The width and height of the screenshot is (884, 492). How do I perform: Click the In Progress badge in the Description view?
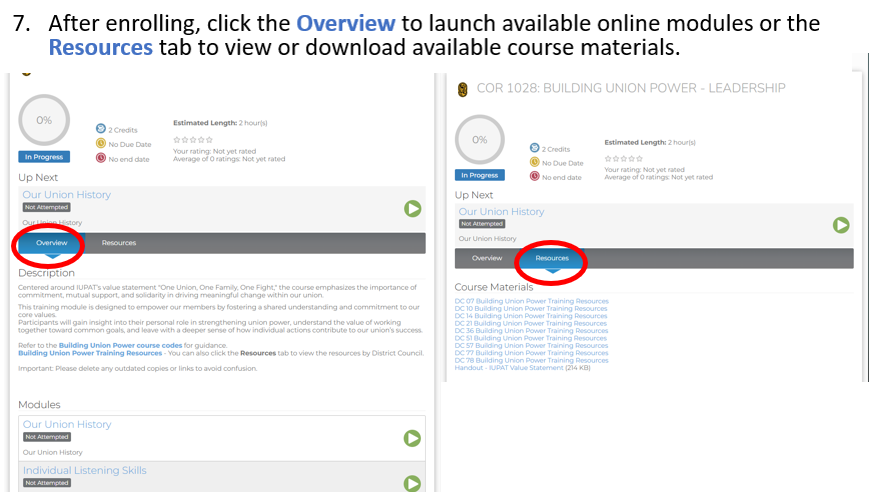coord(44,157)
